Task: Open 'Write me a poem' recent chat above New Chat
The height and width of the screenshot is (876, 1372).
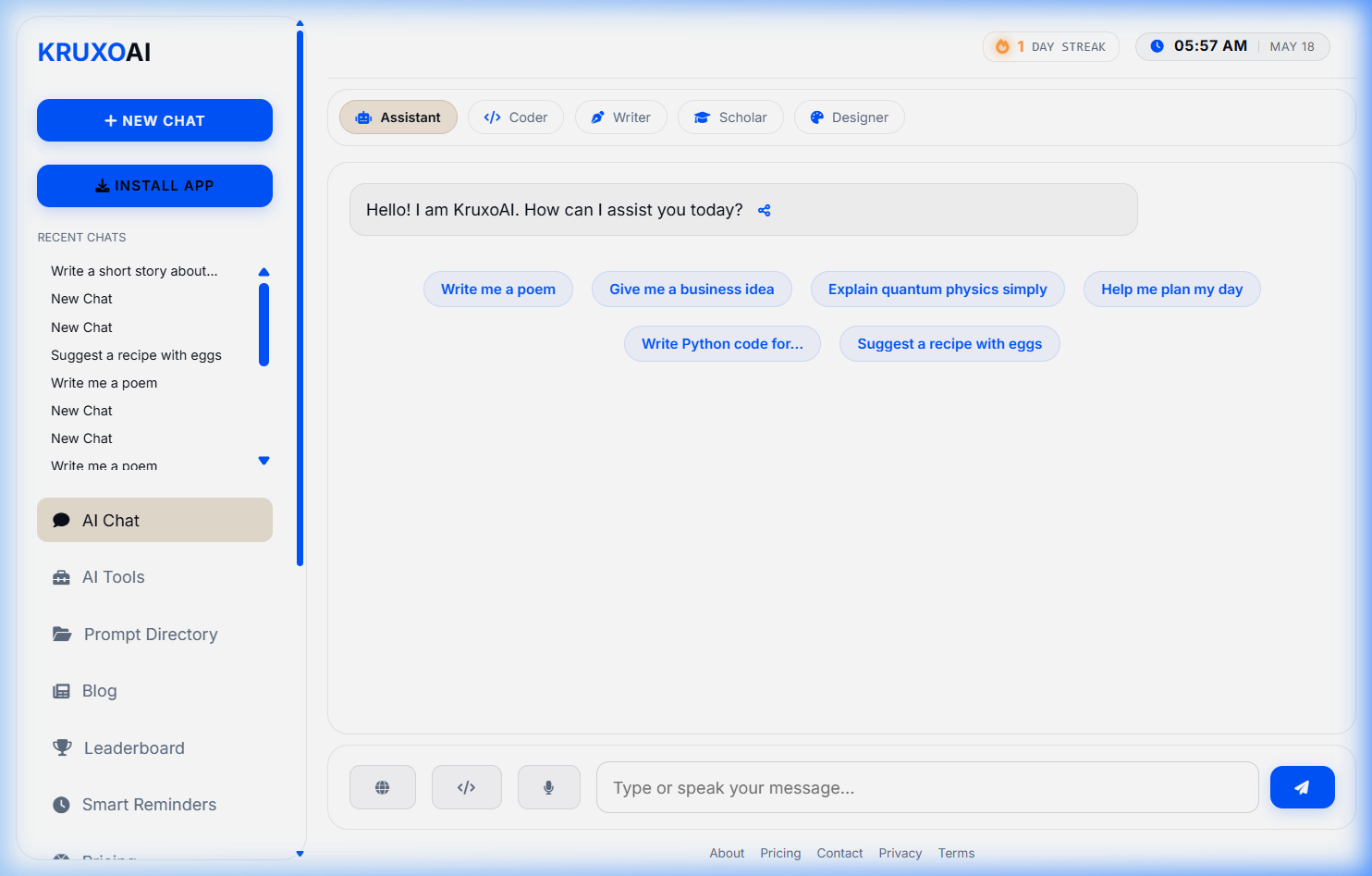Action: pos(104,383)
